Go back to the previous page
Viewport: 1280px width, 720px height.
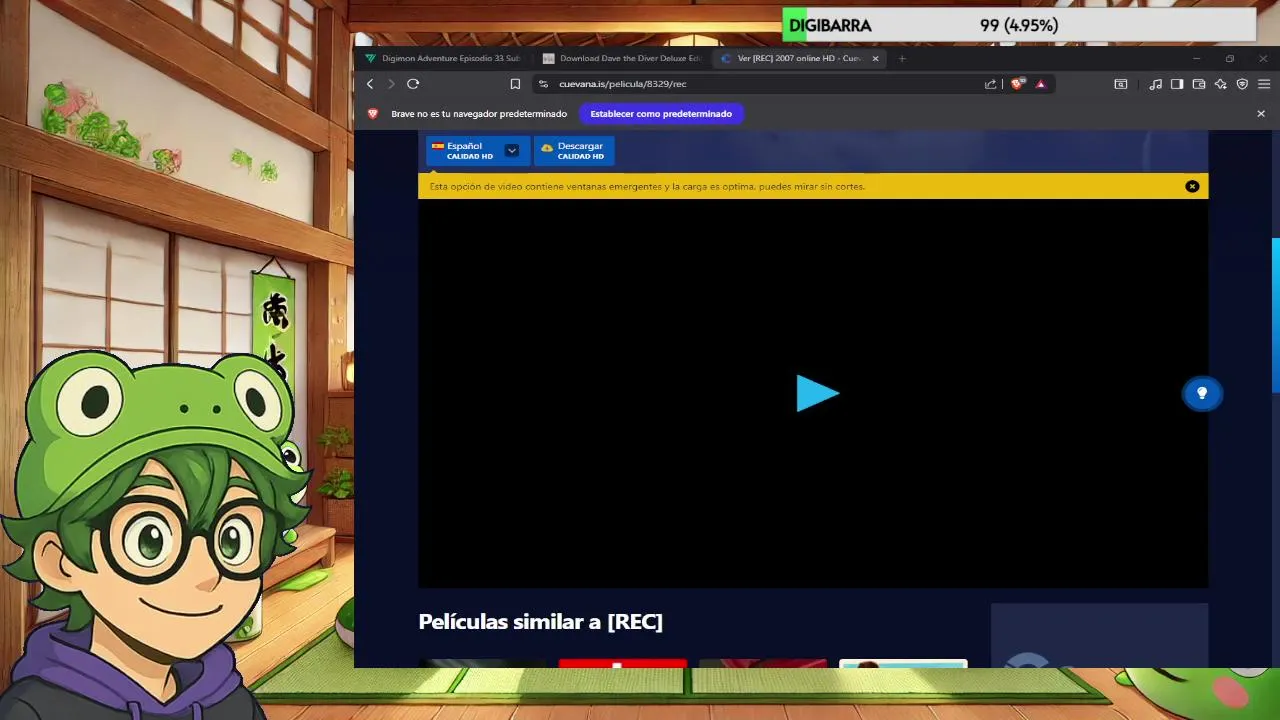pyautogui.click(x=370, y=84)
